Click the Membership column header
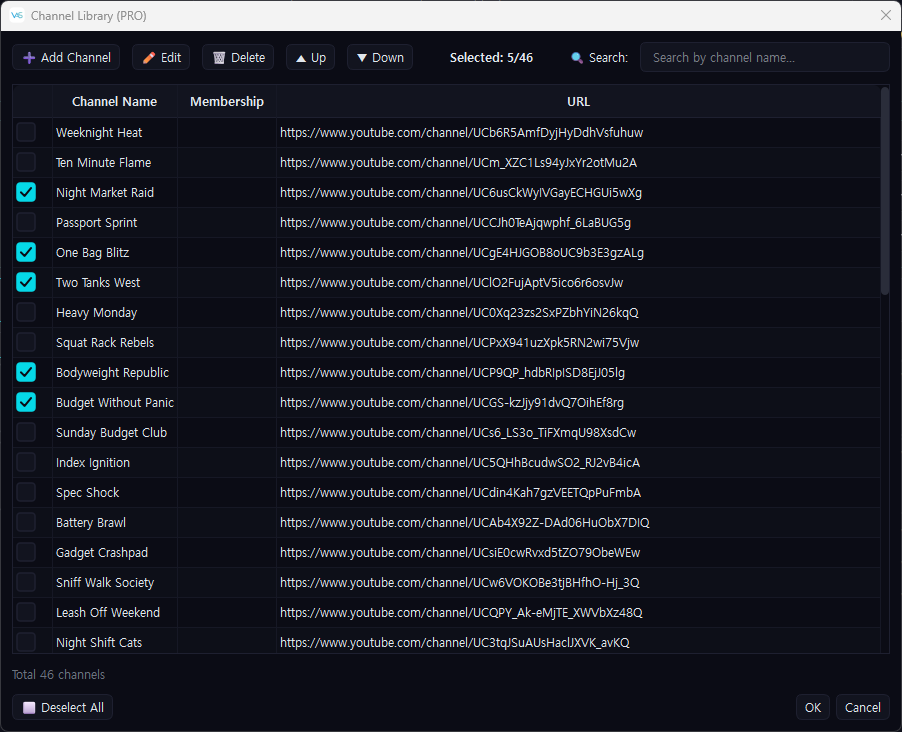The image size is (902, 732). 227,102
